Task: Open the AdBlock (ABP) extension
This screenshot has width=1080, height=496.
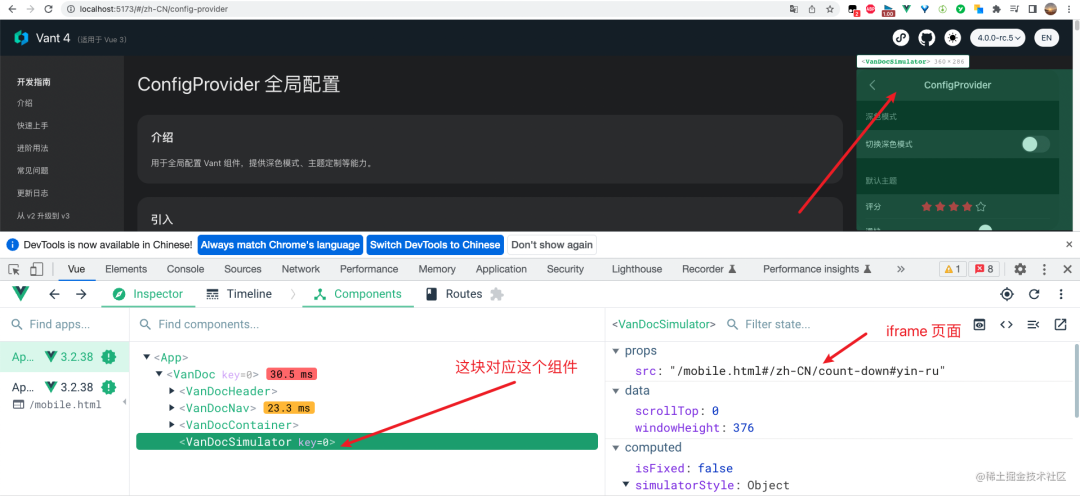Action: click(x=871, y=9)
